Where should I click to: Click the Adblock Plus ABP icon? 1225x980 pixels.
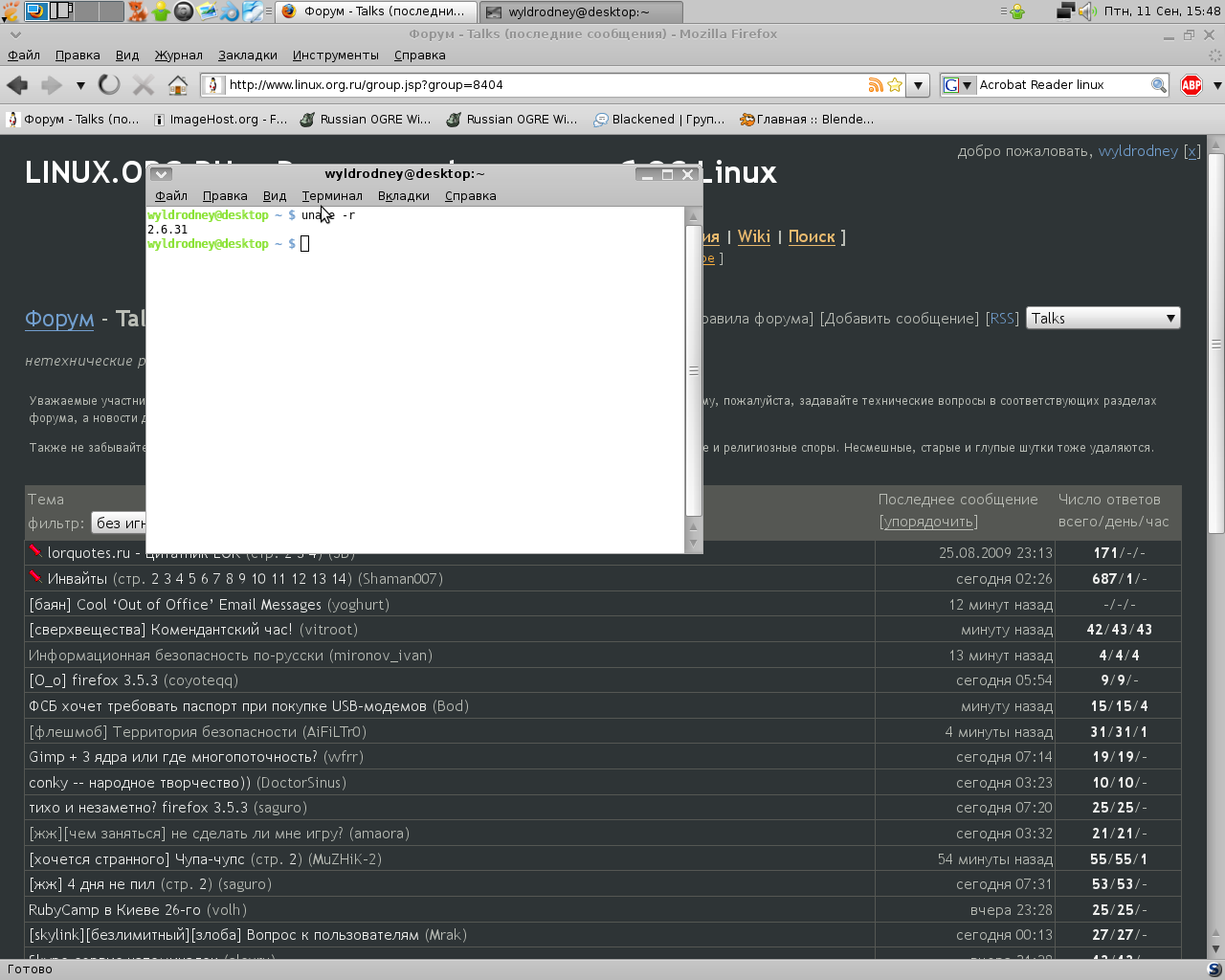(x=1192, y=85)
